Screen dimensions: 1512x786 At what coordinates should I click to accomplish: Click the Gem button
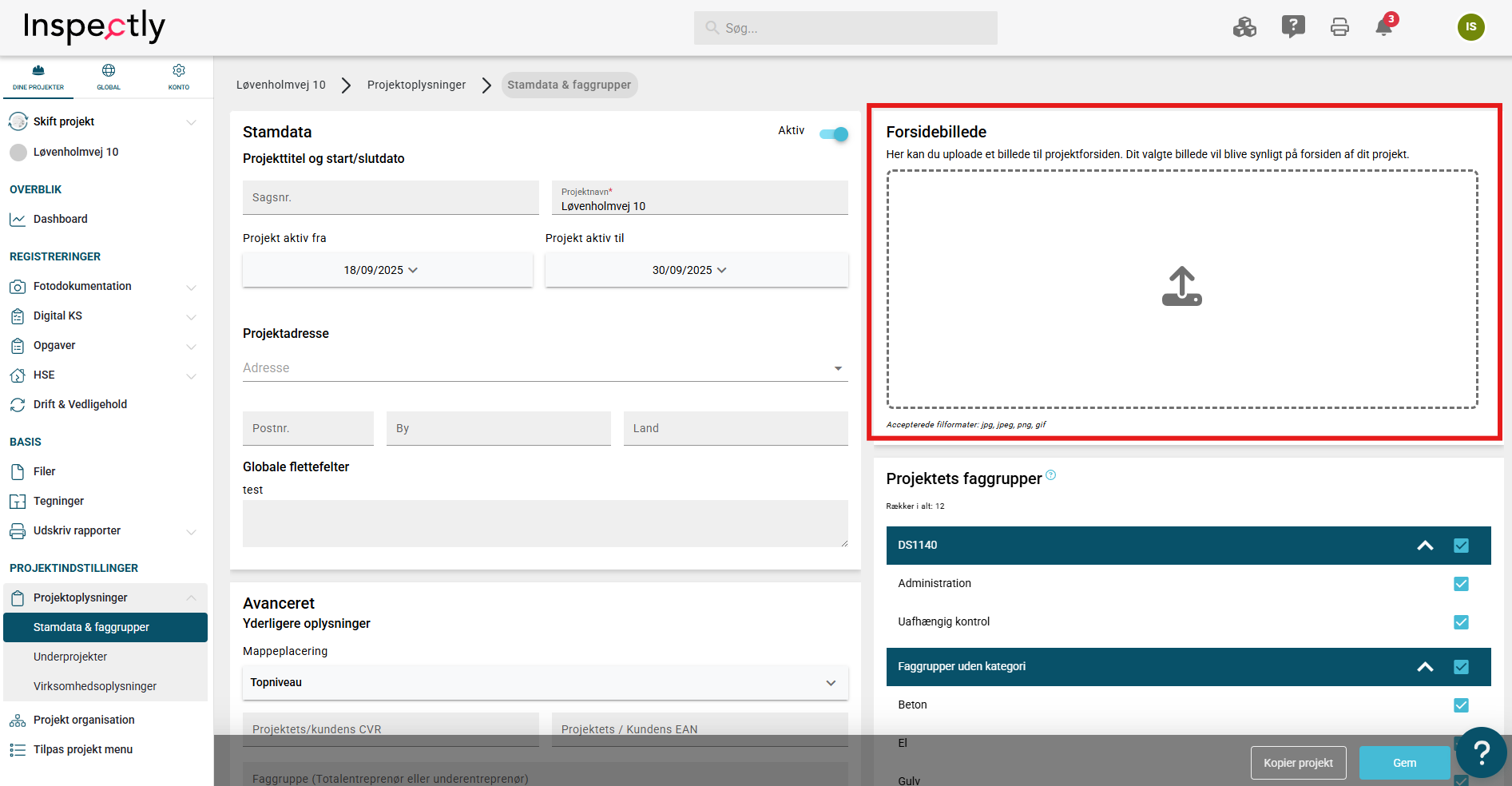[x=1404, y=763]
